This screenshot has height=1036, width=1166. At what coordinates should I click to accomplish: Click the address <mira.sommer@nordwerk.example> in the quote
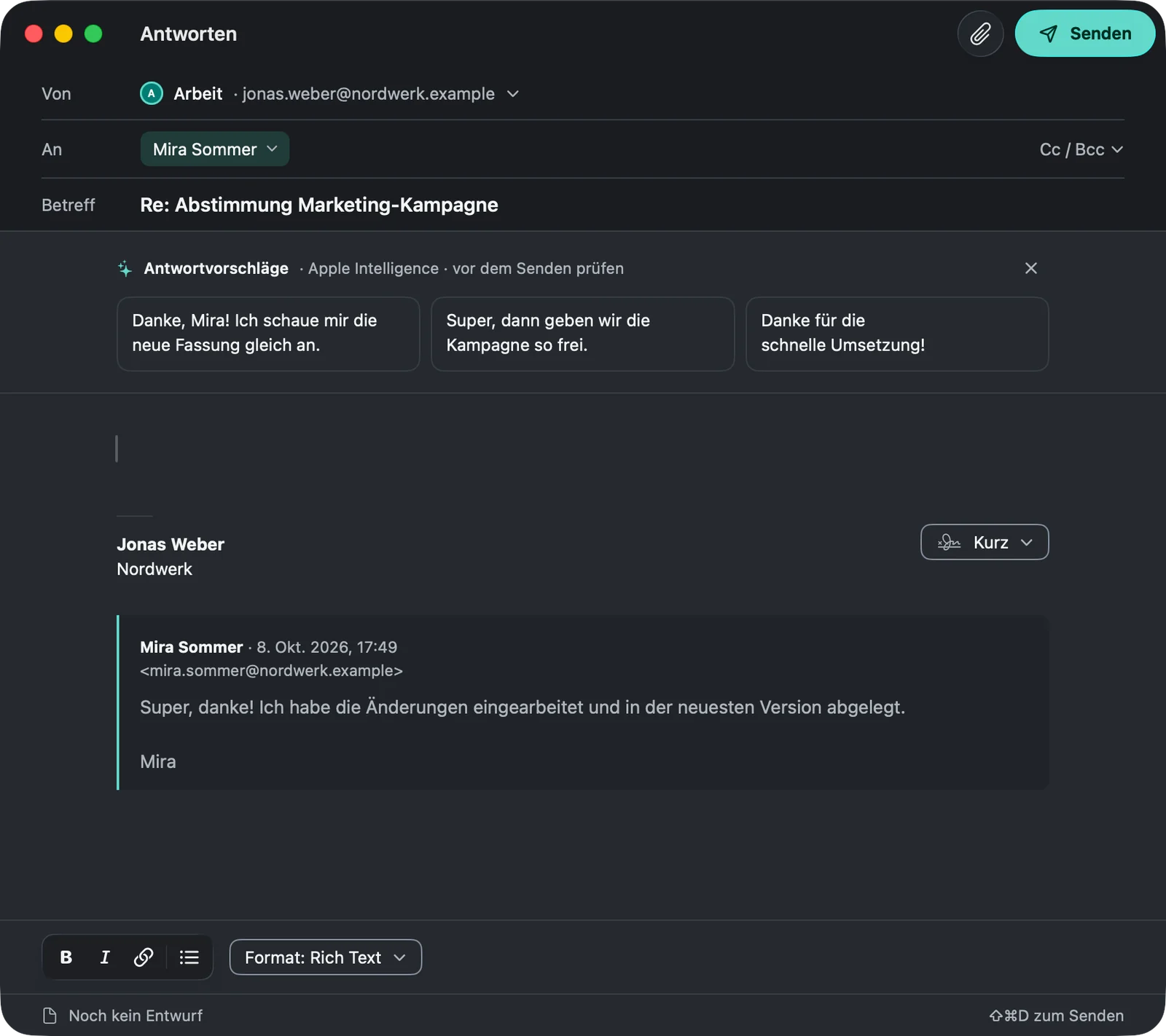coord(271,670)
